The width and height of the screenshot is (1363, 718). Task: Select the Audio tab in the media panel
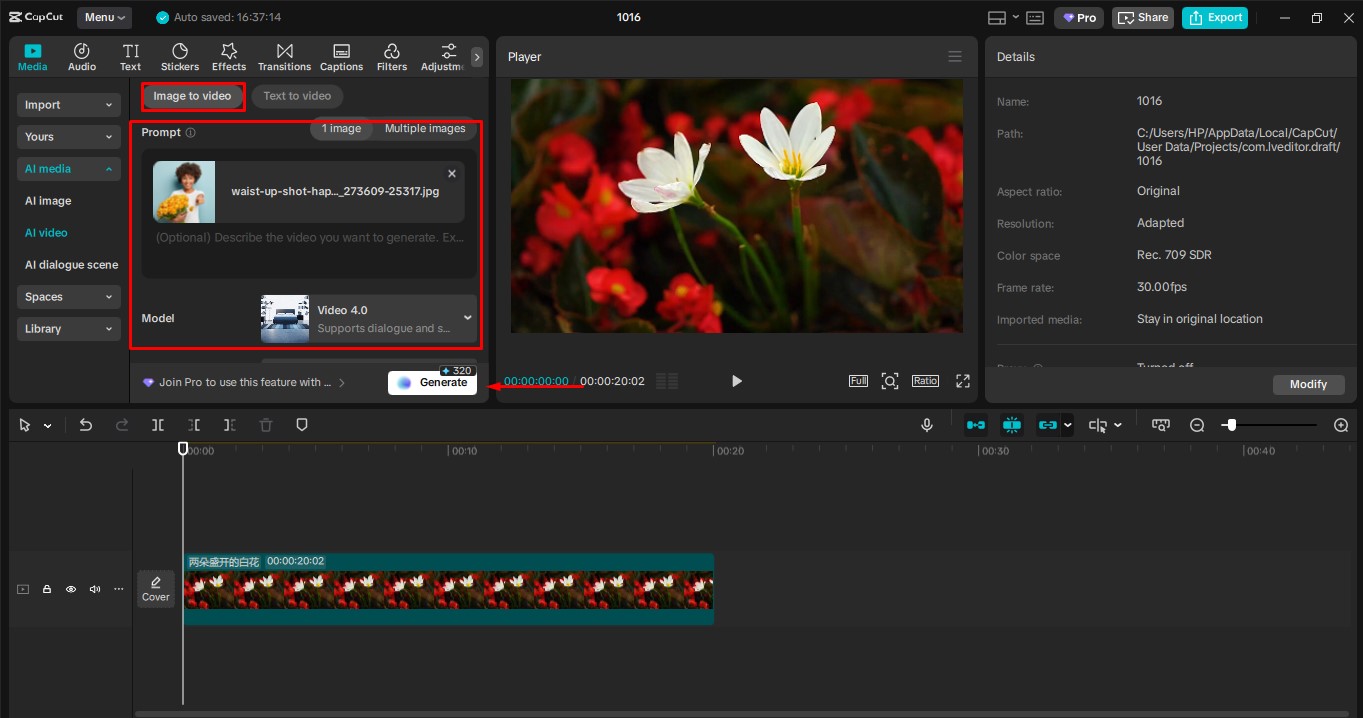tap(81, 55)
